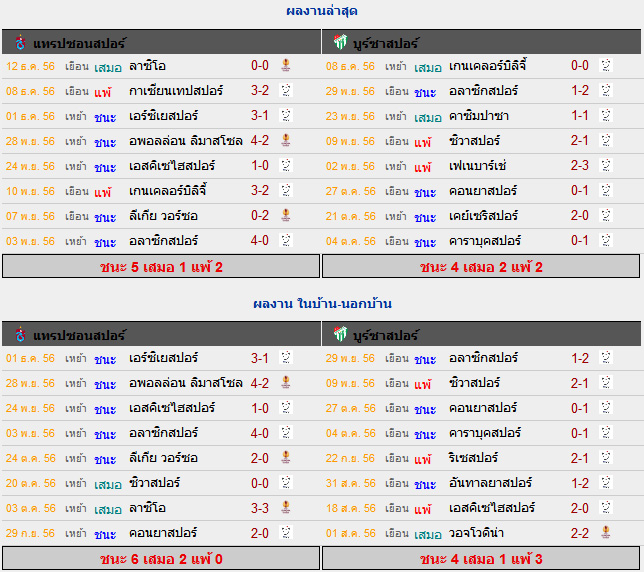Viewport: 644px width, 572px height.
Task: Click บูร์ซาสปอร์ club logo in ในบ้าน-นอกบ้าน header
Action: coord(340,334)
